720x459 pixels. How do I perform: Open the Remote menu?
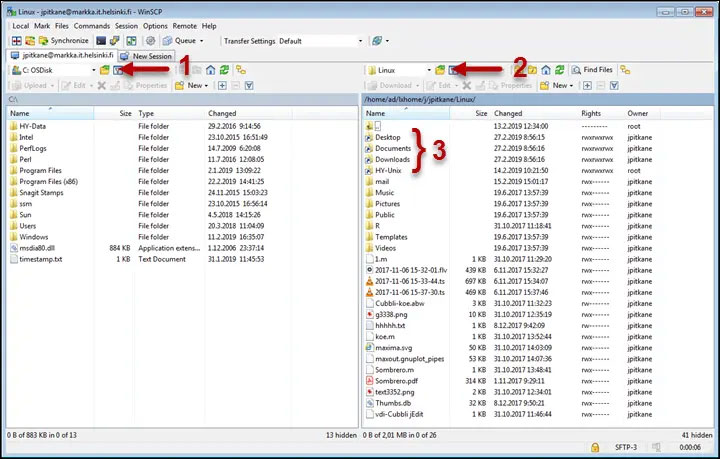[185, 26]
